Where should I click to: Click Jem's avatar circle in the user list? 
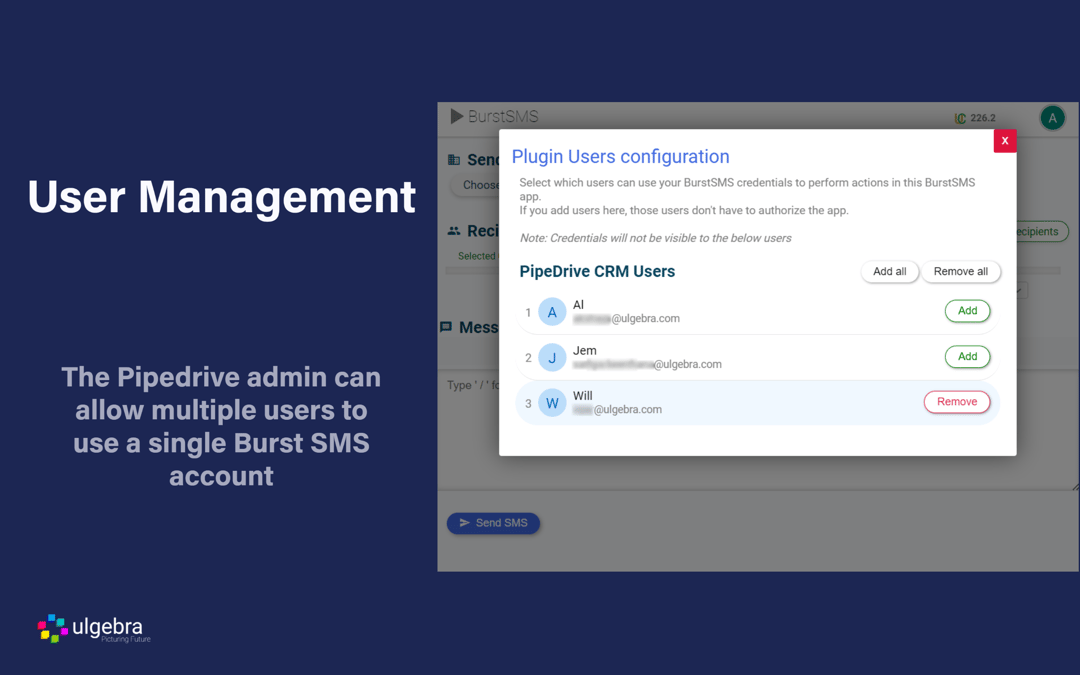(x=552, y=357)
